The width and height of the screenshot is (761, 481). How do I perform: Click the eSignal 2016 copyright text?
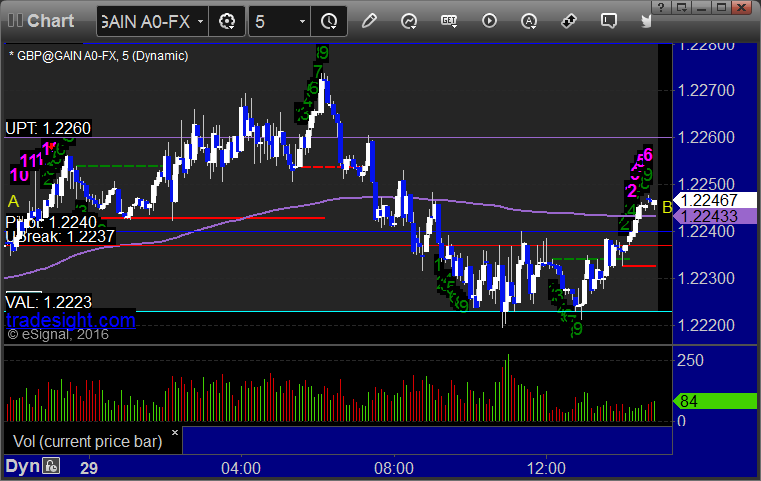click(x=58, y=334)
